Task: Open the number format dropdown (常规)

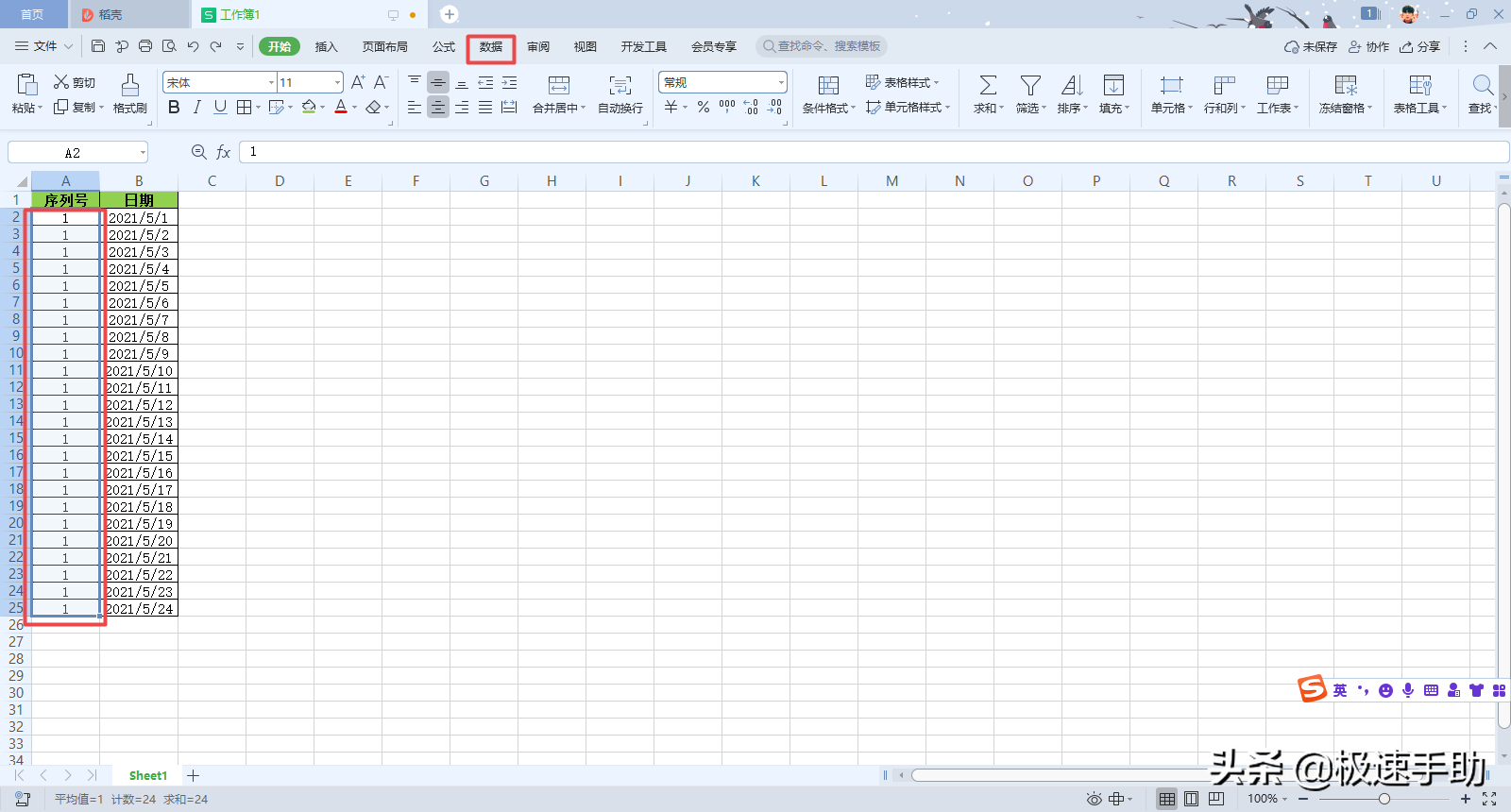Action: coord(781,83)
